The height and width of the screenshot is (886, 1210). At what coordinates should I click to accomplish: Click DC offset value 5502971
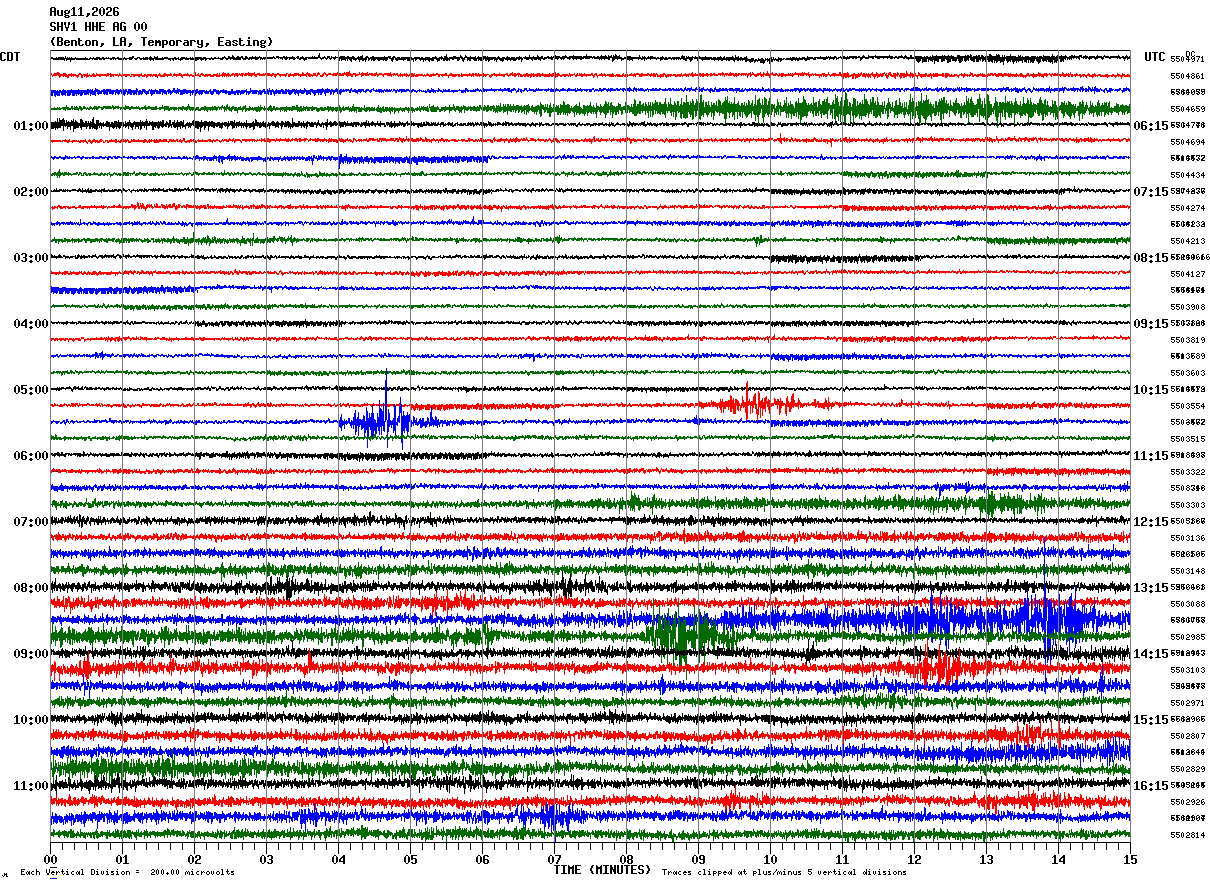point(1187,703)
